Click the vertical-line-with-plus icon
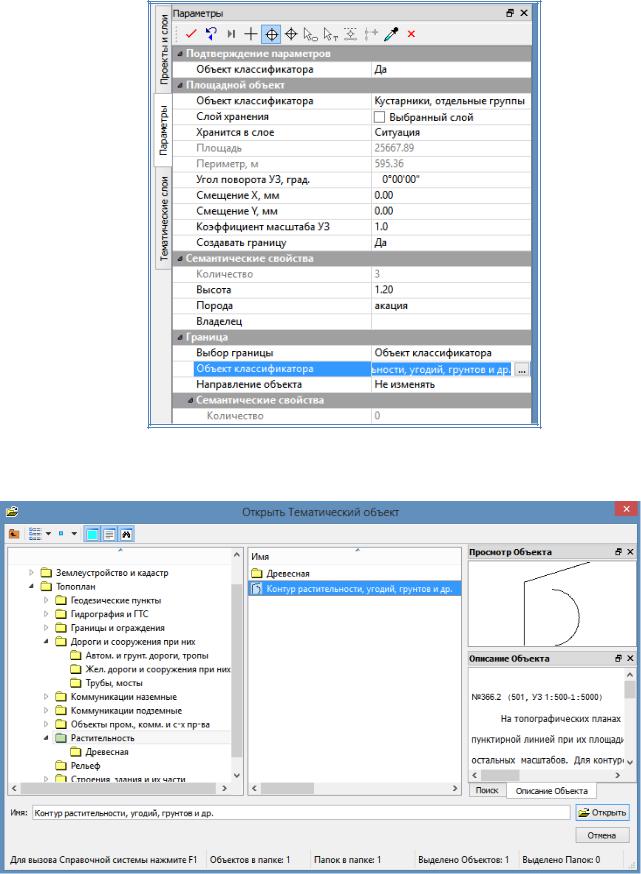 click(371, 34)
